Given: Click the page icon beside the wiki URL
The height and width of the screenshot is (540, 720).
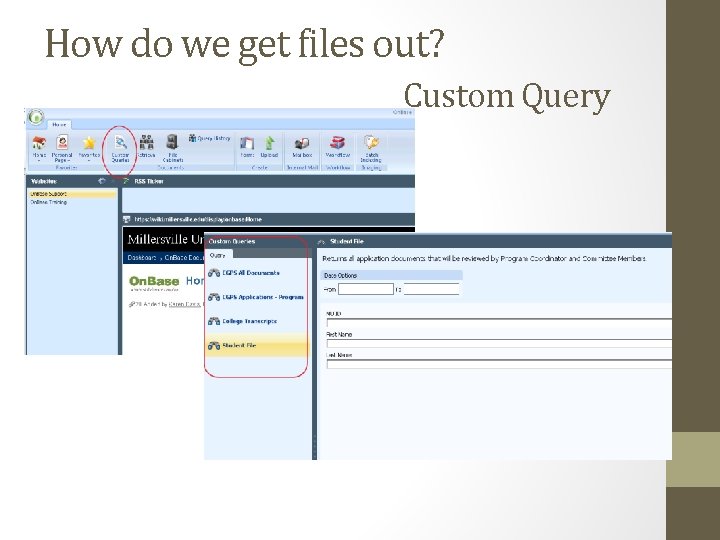Looking at the screenshot, I should [x=127, y=219].
